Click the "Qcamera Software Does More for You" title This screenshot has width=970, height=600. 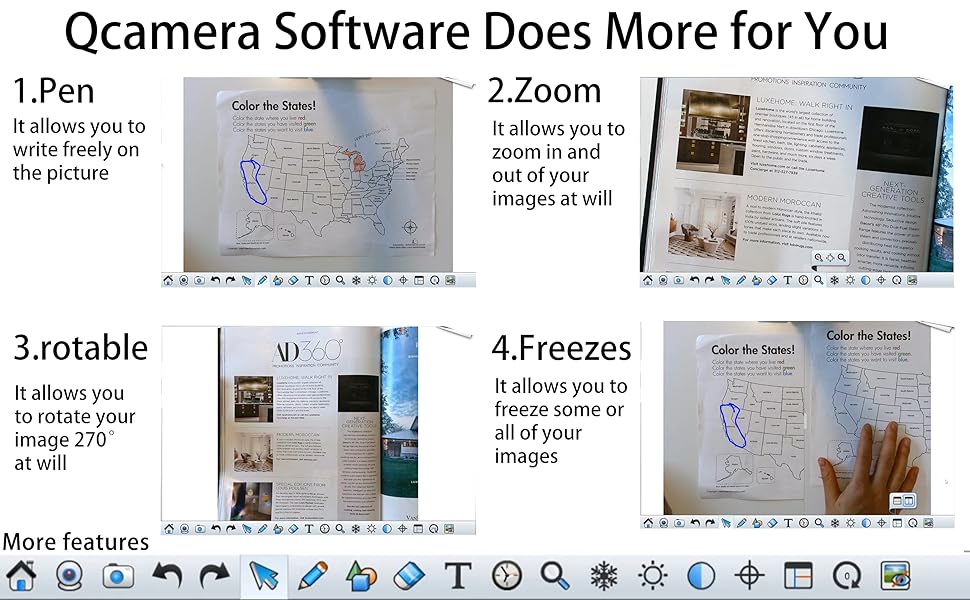[x=476, y=31]
